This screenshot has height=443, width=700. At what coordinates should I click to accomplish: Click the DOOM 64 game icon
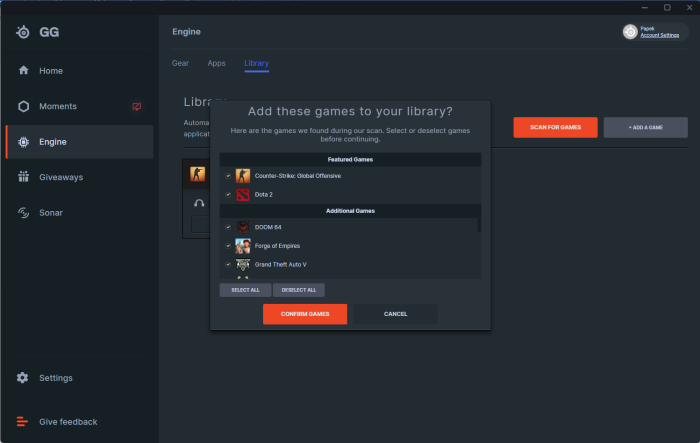[x=243, y=227]
